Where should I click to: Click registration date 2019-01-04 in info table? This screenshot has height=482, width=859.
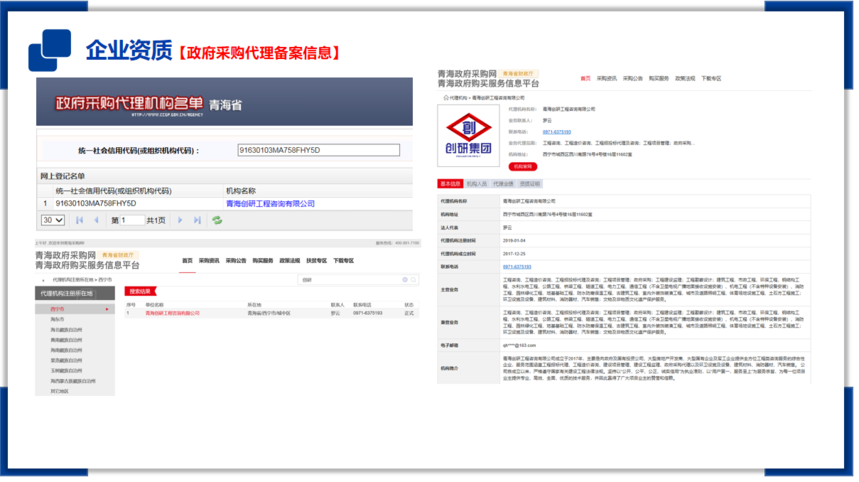pos(514,240)
